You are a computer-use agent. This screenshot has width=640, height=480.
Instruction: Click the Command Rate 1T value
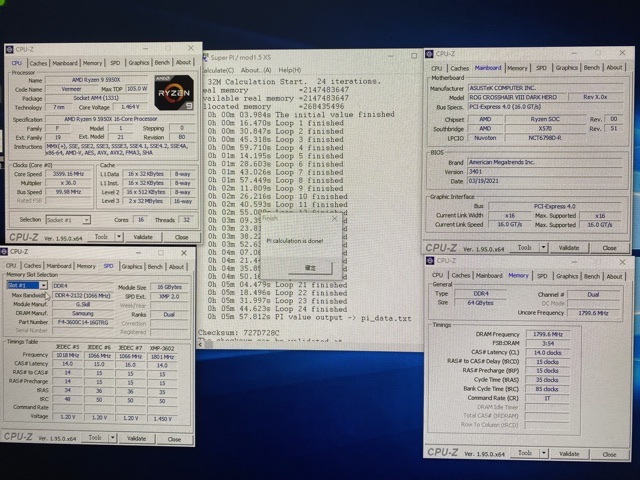pos(547,398)
